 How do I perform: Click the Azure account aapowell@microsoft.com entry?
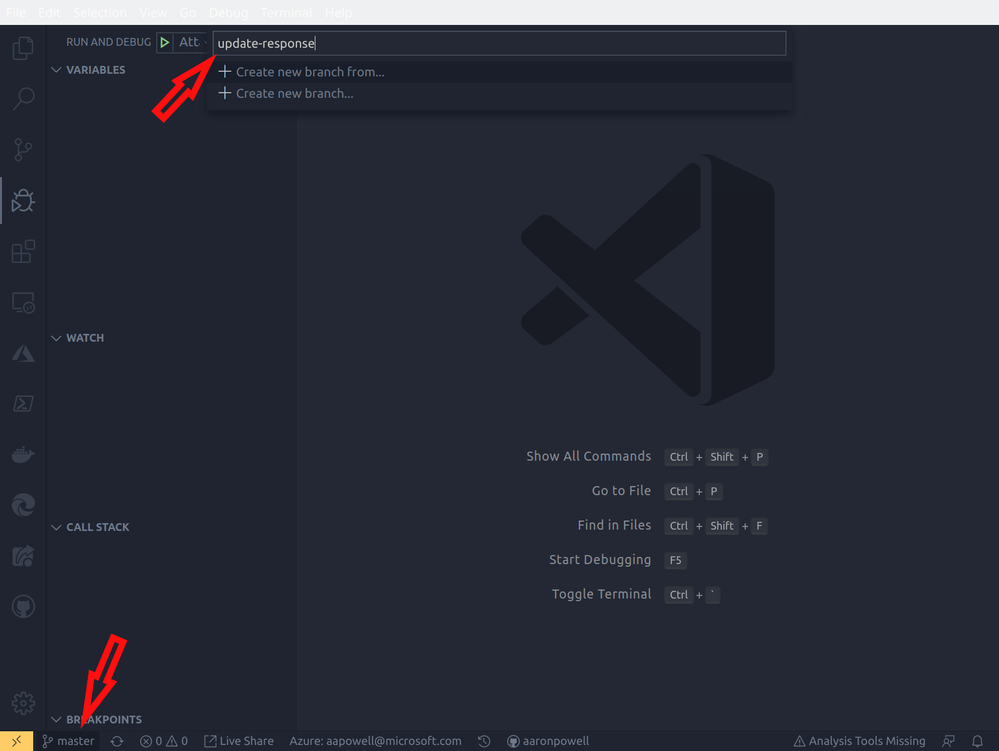click(x=375, y=741)
